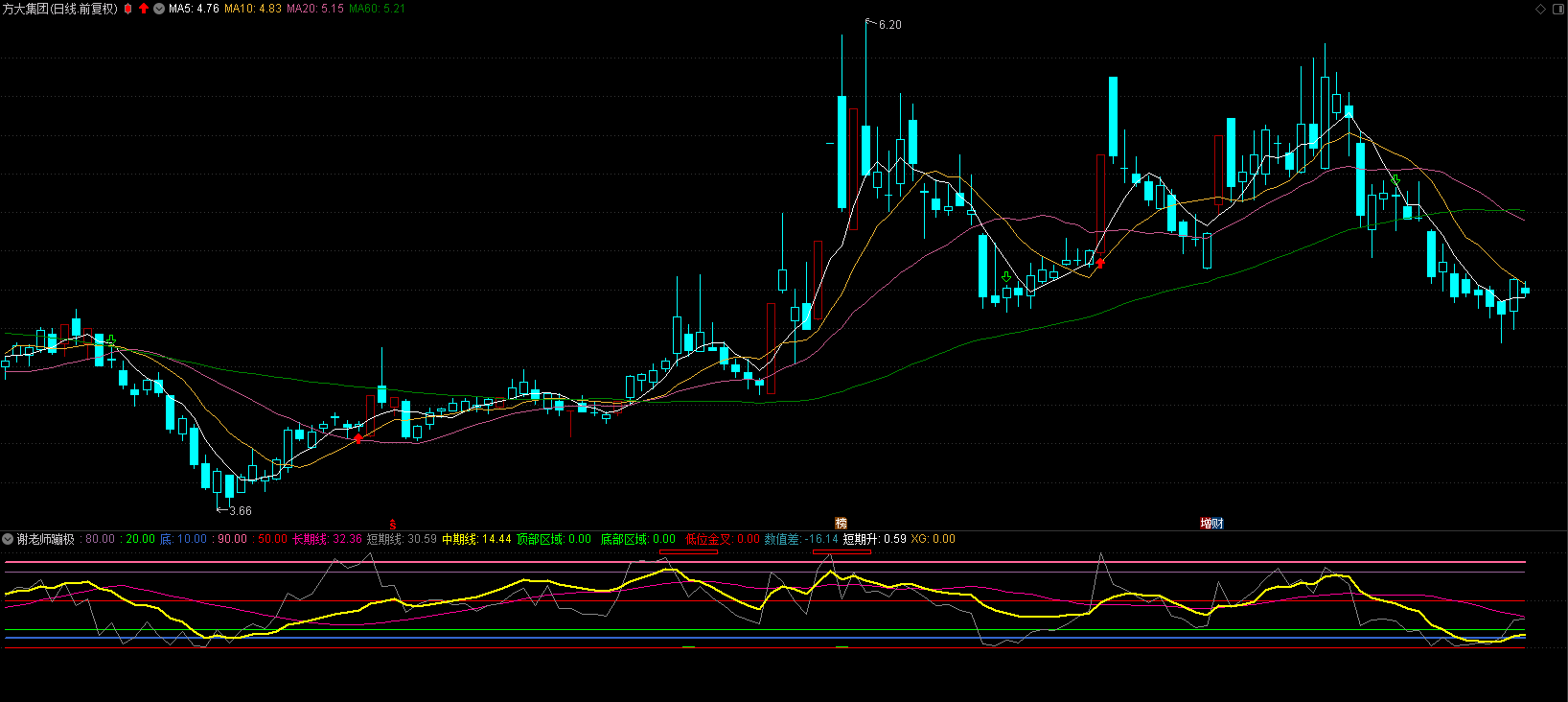Click the 财 marker on the time axis
1568x702 pixels.
pos(1217,524)
